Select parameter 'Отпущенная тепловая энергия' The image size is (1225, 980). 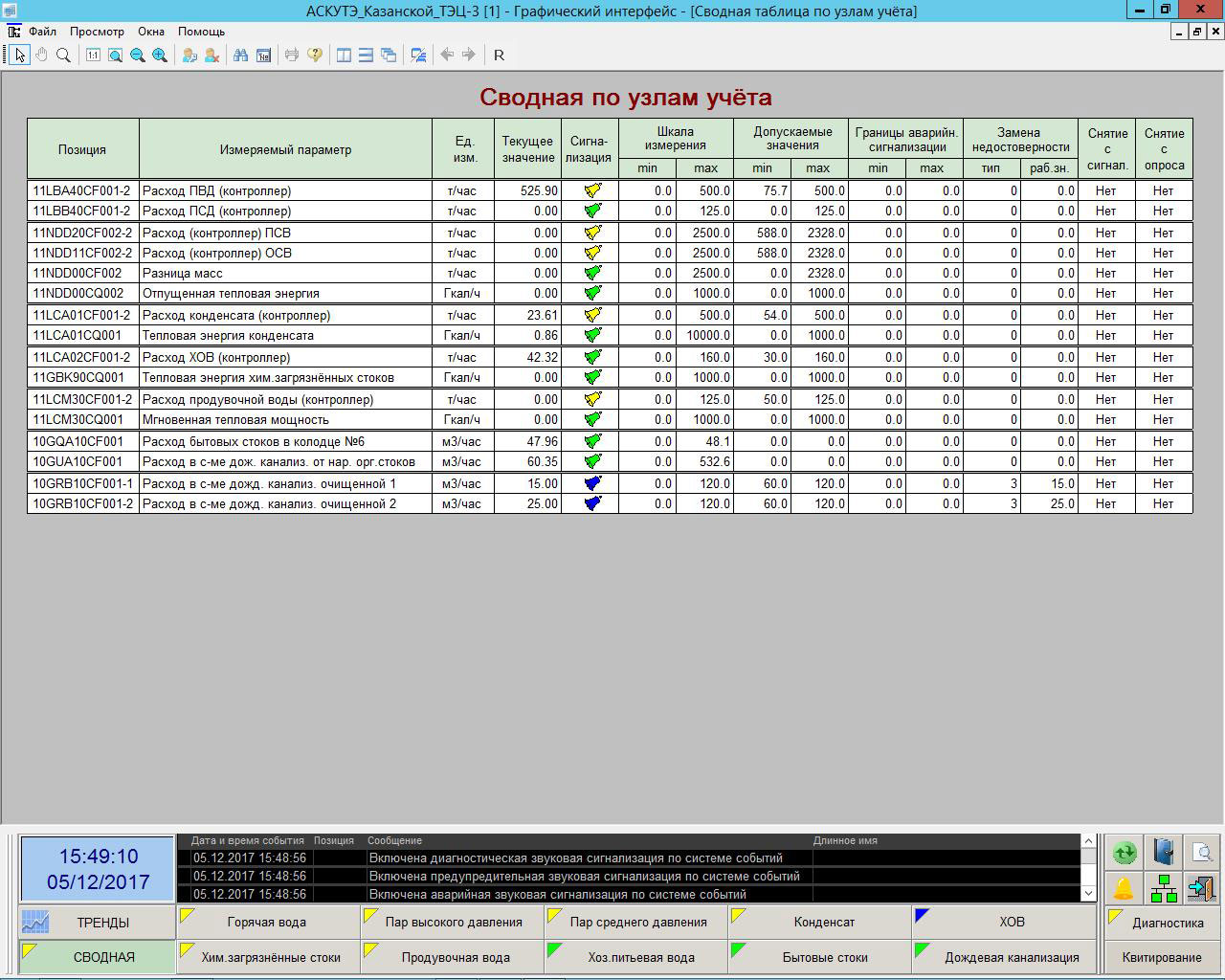click(285, 293)
